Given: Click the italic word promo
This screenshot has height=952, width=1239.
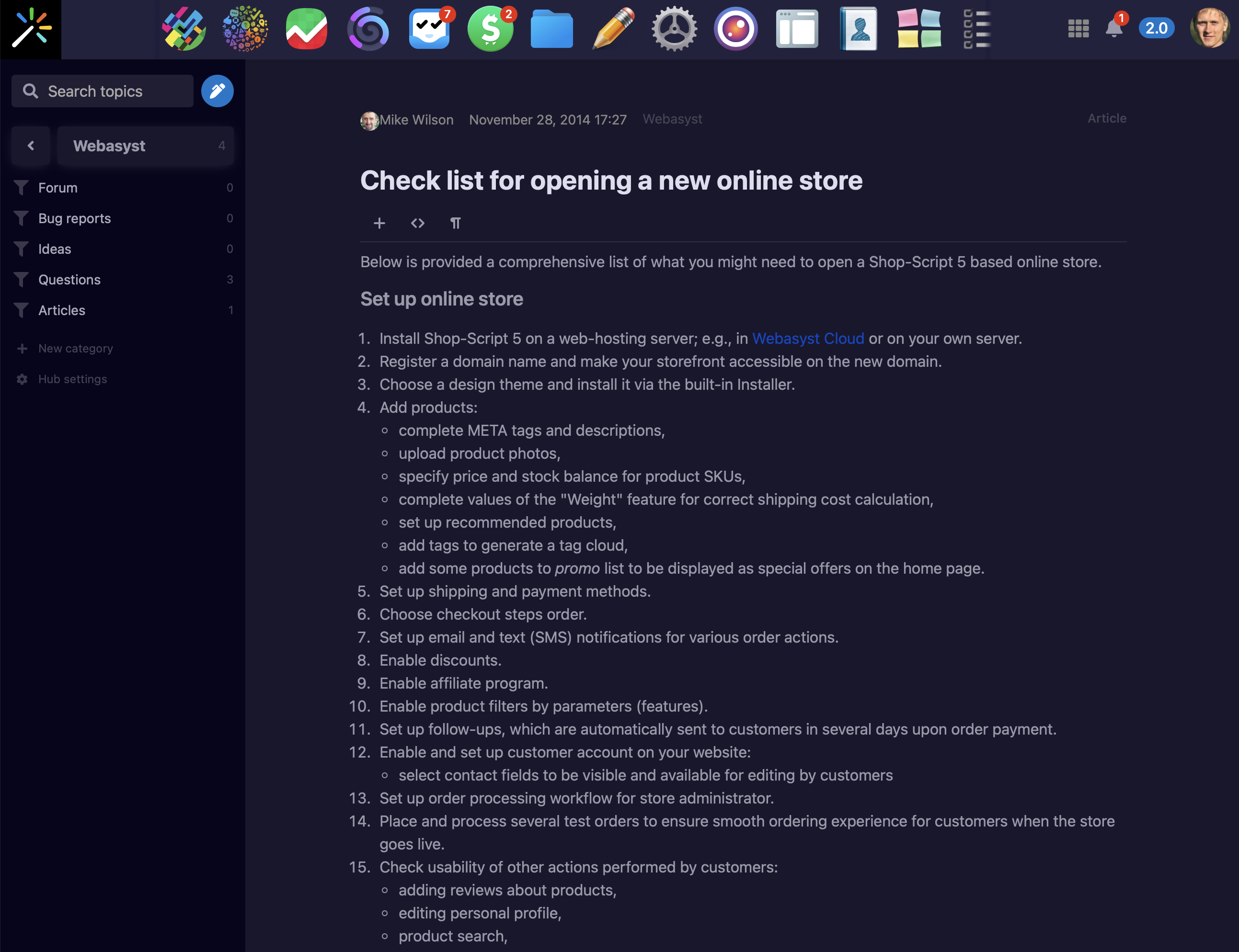Looking at the screenshot, I should coord(577,568).
